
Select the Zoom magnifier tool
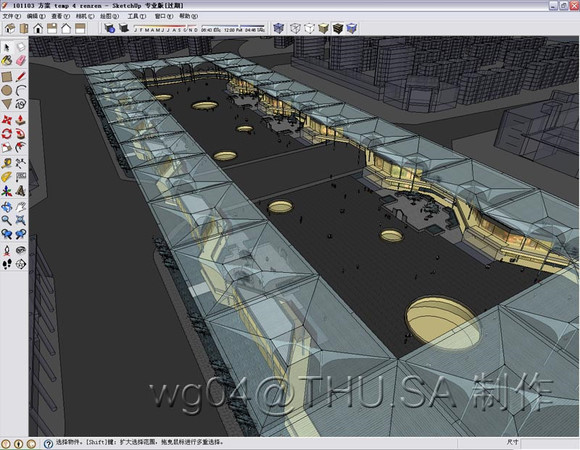pos(7,221)
